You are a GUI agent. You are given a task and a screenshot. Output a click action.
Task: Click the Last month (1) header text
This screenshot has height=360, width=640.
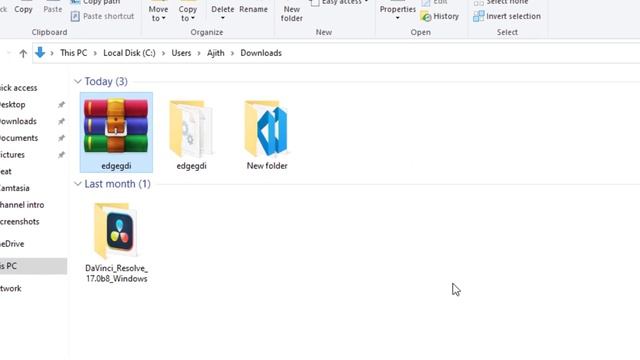point(118,184)
